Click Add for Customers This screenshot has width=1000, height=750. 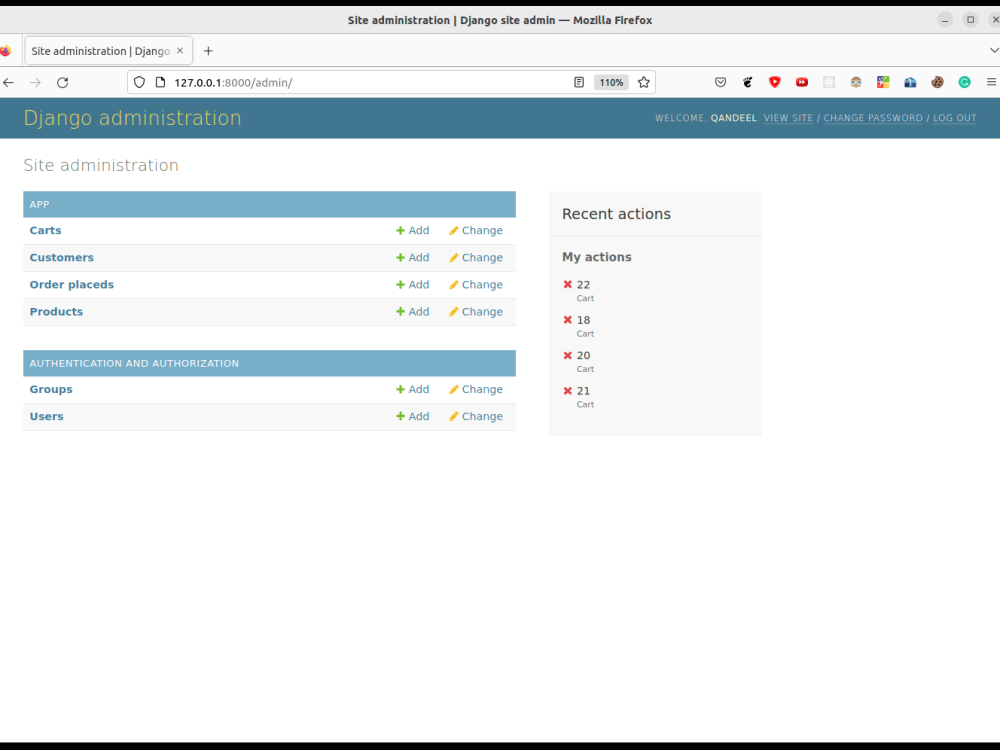click(x=413, y=258)
